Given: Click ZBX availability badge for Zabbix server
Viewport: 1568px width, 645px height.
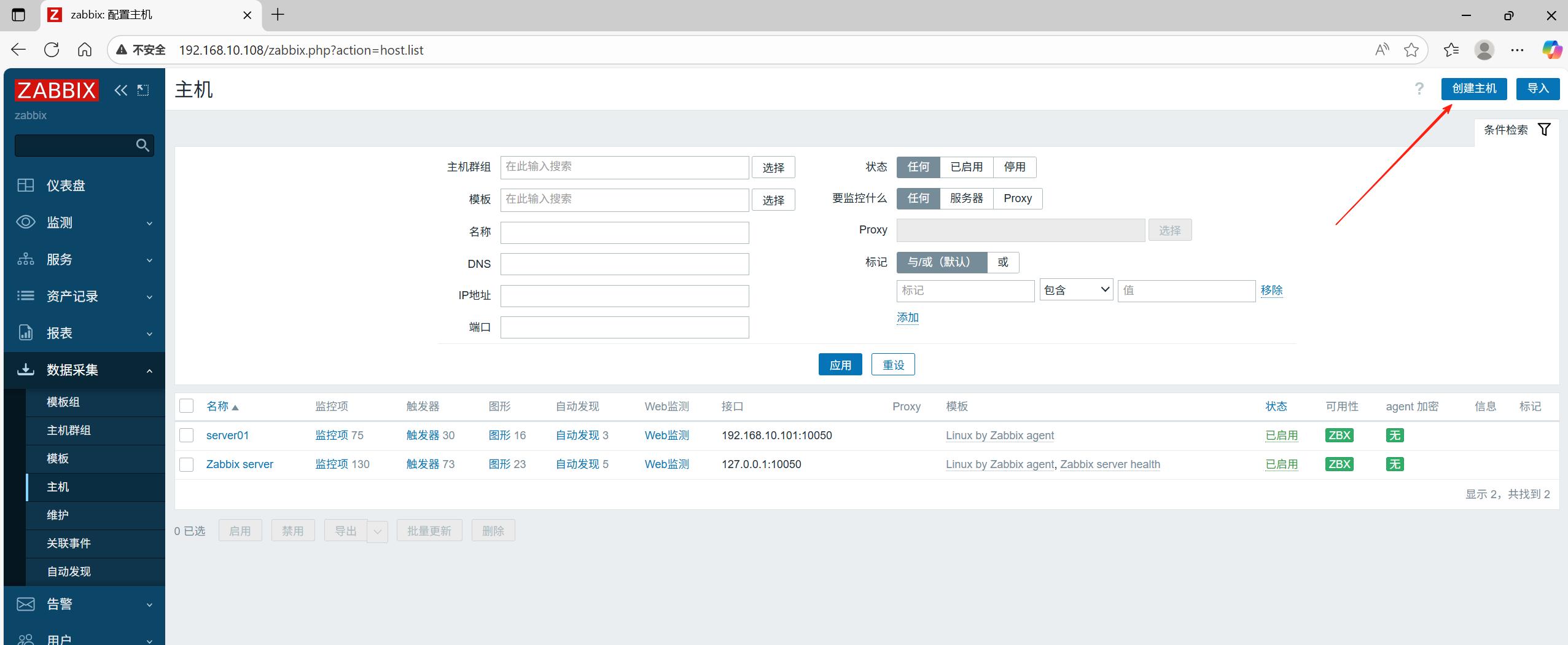Looking at the screenshot, I should coord(1340,464).
